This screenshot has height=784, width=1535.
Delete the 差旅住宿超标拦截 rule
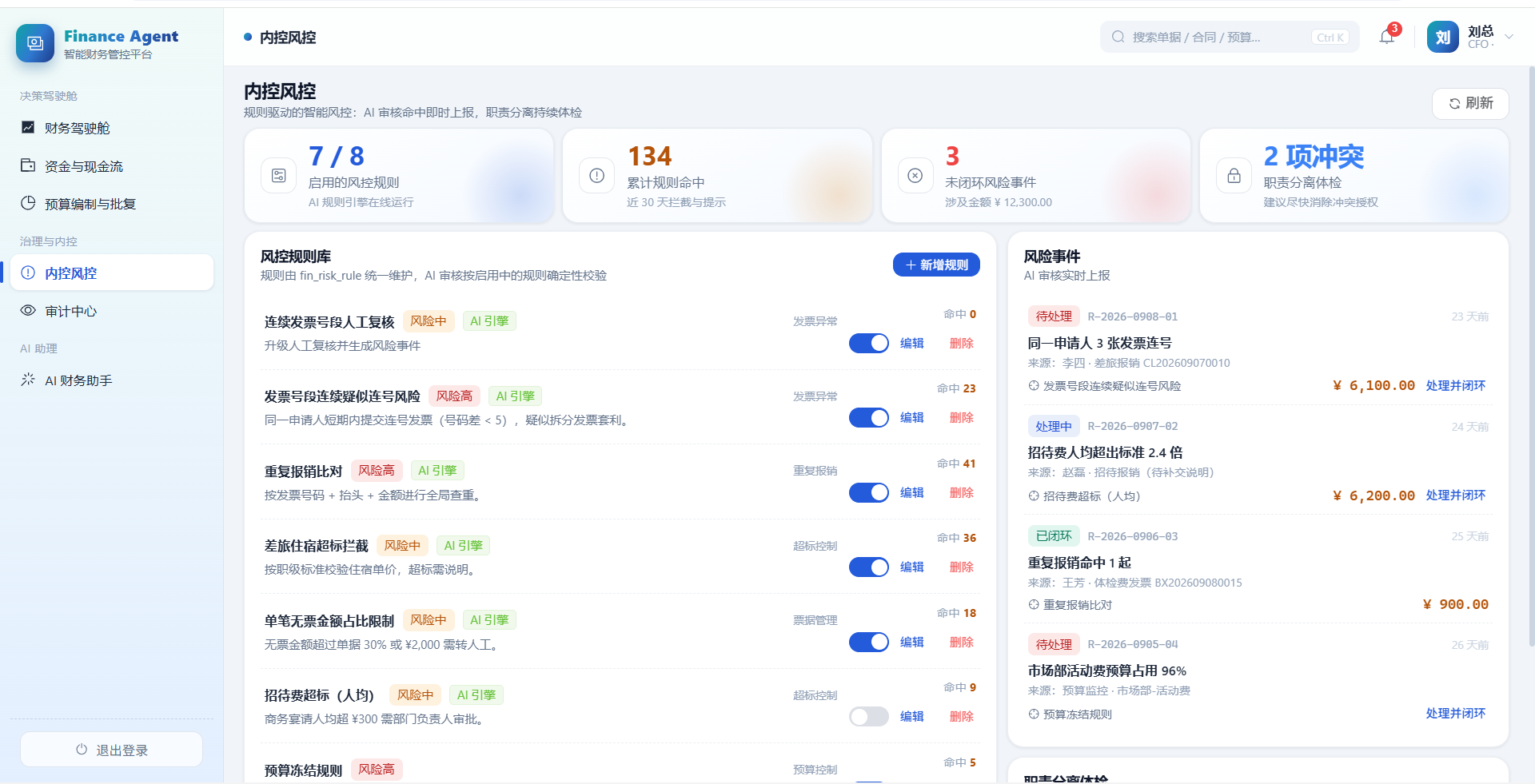pyautogui.click(x=961, y=567)
